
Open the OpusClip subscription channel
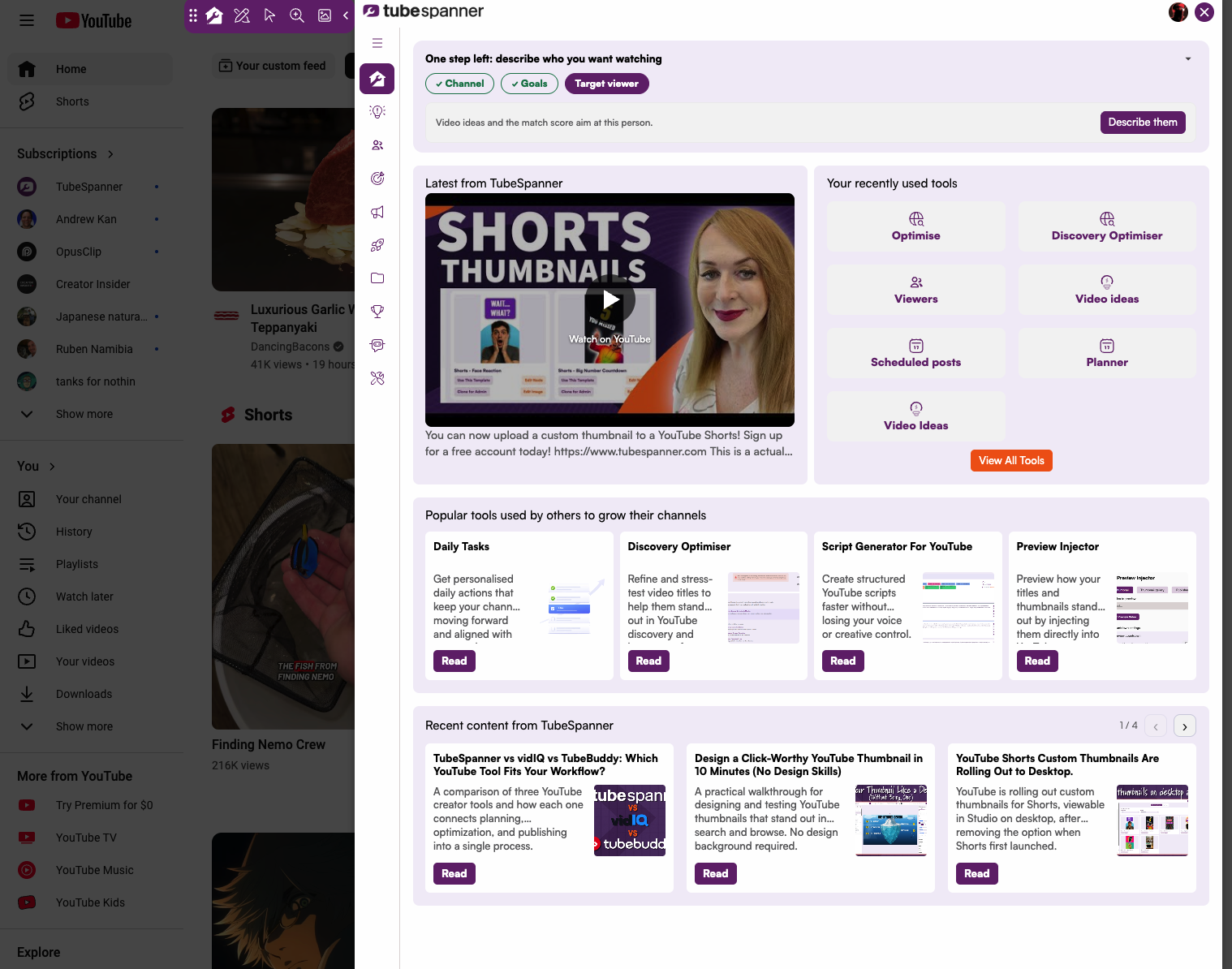coord(91,252)
